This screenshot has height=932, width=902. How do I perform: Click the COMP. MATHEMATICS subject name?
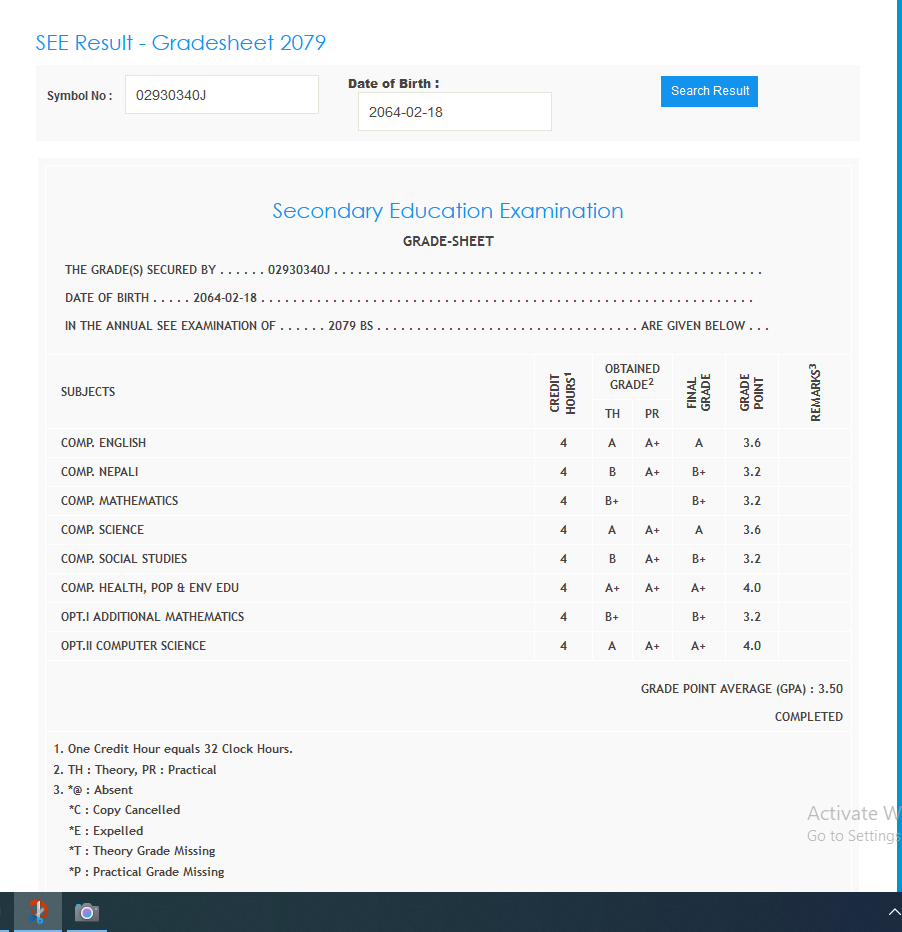(120, 501)
